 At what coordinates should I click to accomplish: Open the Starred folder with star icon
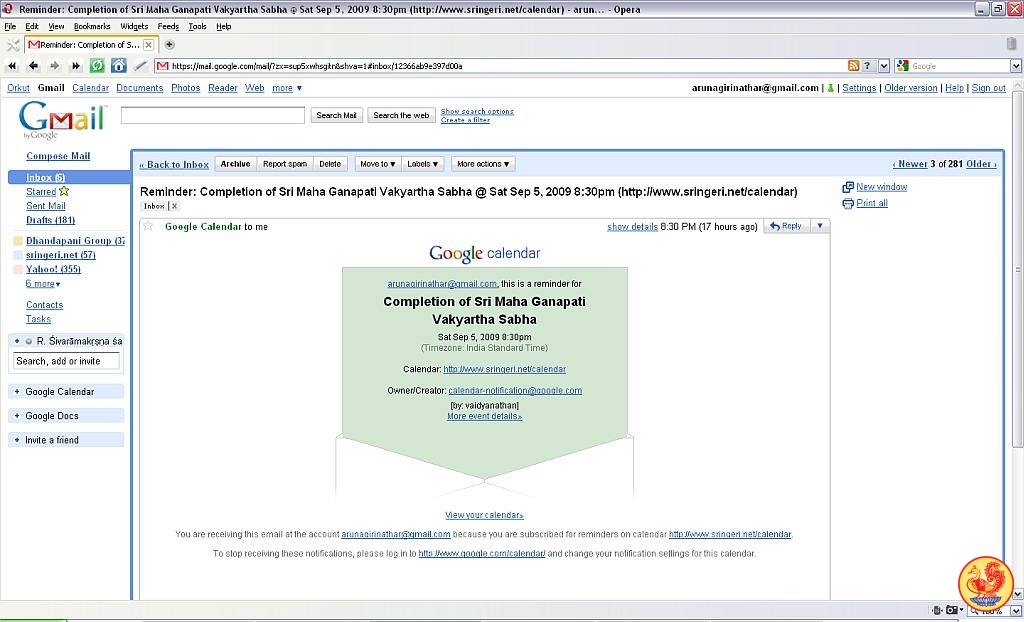coord(47,191)
